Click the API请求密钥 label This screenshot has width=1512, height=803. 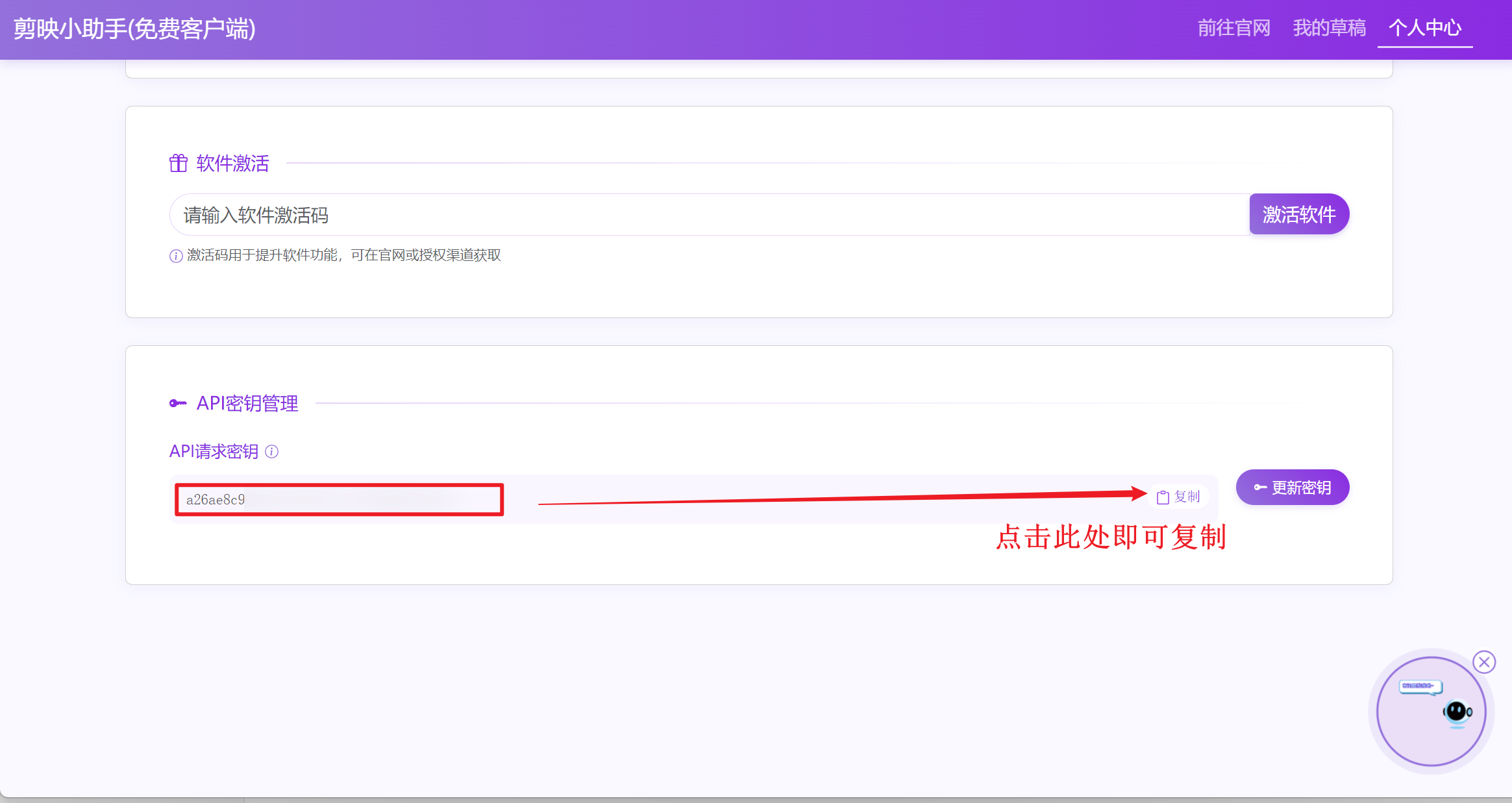coord(214,451)
